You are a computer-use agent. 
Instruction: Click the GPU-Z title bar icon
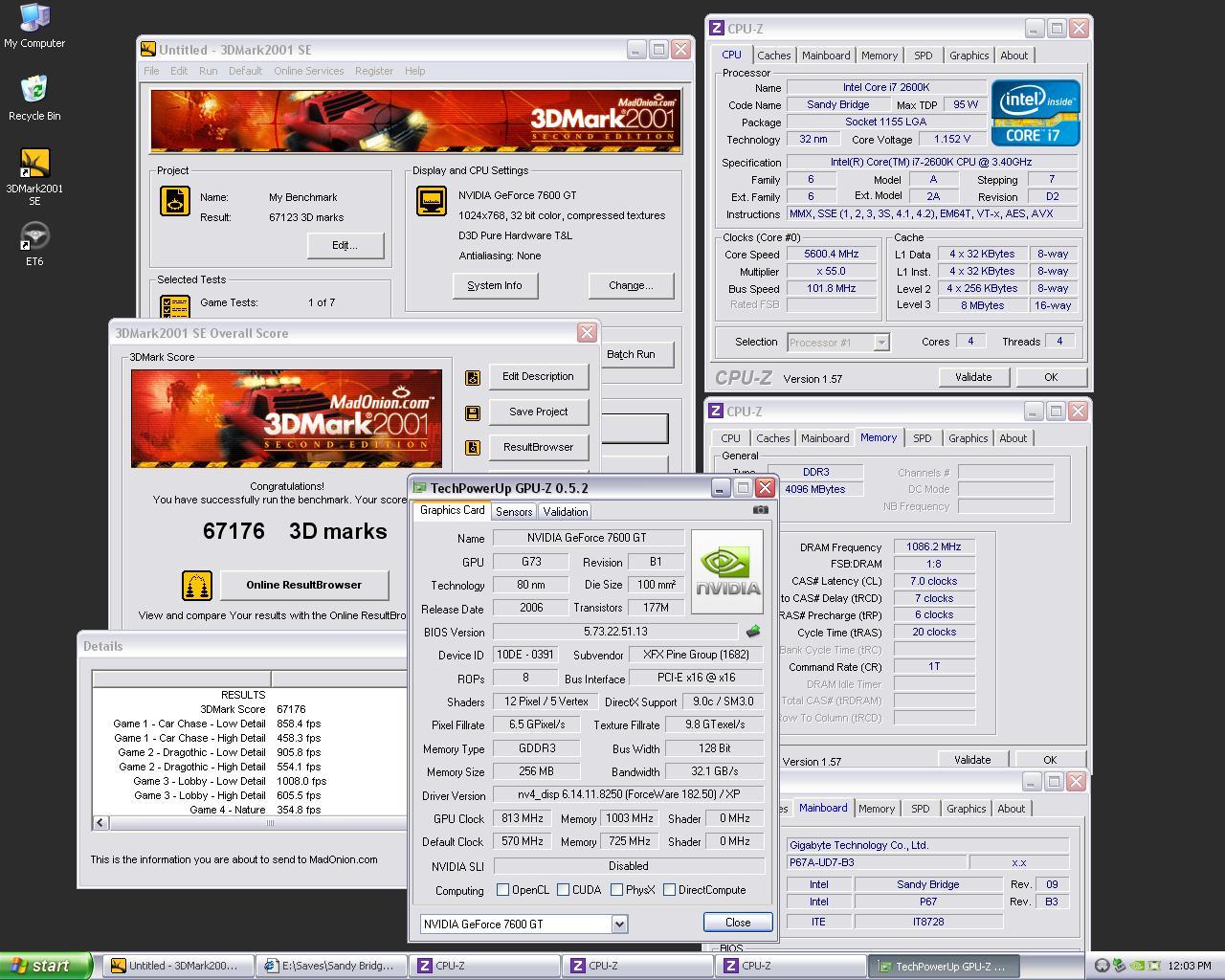coord(419,488)
